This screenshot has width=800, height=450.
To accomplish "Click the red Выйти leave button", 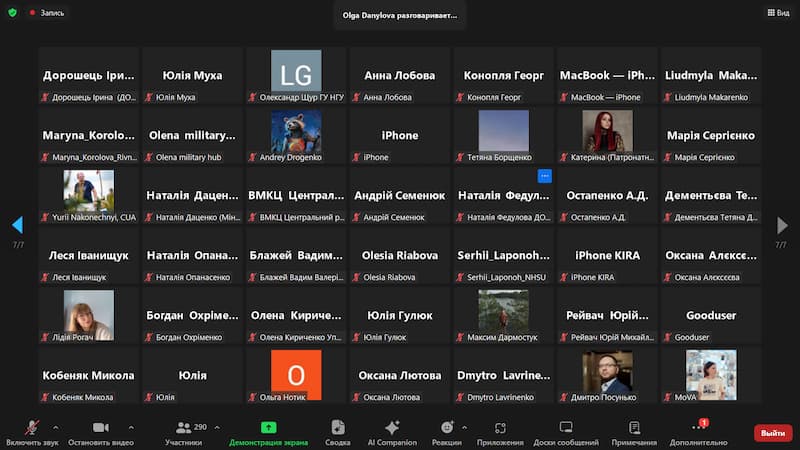I will [x=773, y=433].
